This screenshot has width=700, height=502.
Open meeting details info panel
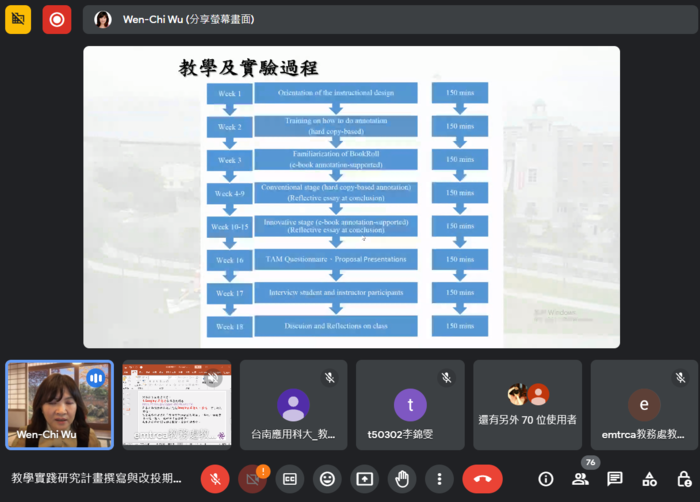pyautogui.click(x=546, y=479)
